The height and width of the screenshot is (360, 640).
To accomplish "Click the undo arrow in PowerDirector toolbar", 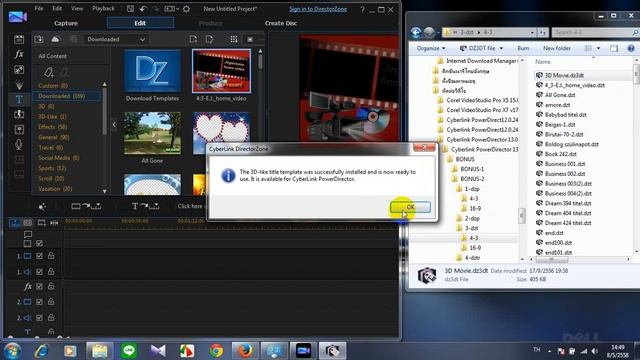I will coord(143,9).
